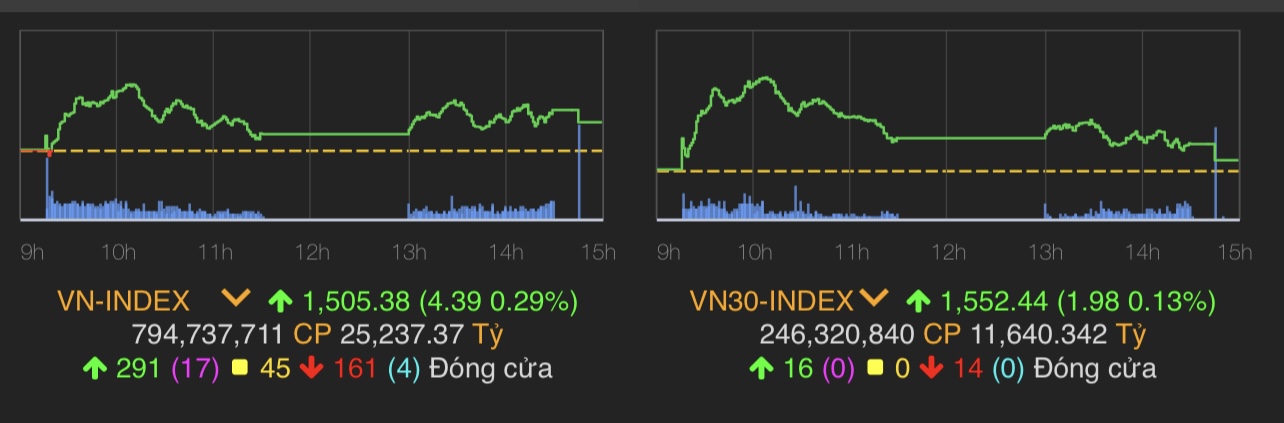
Task: Click the change text (4.39 0.29%)
Action: click(x=498, y=300)
